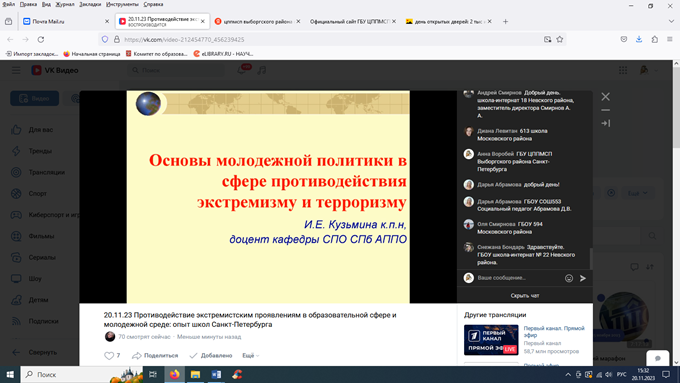Open the eLIBRARY.RU bookmark
Screen dimensions: 681x383
[x=223, y=54]
